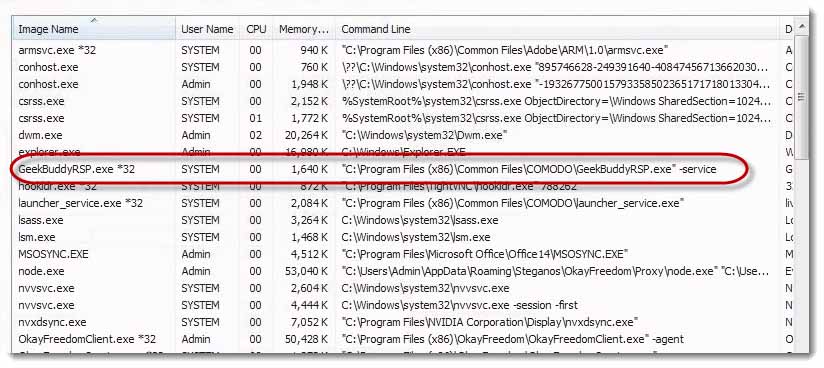Select OkayFreedomClient.exe *32 process
Viewport: 824px width, 368px height.
click(397, 339)
